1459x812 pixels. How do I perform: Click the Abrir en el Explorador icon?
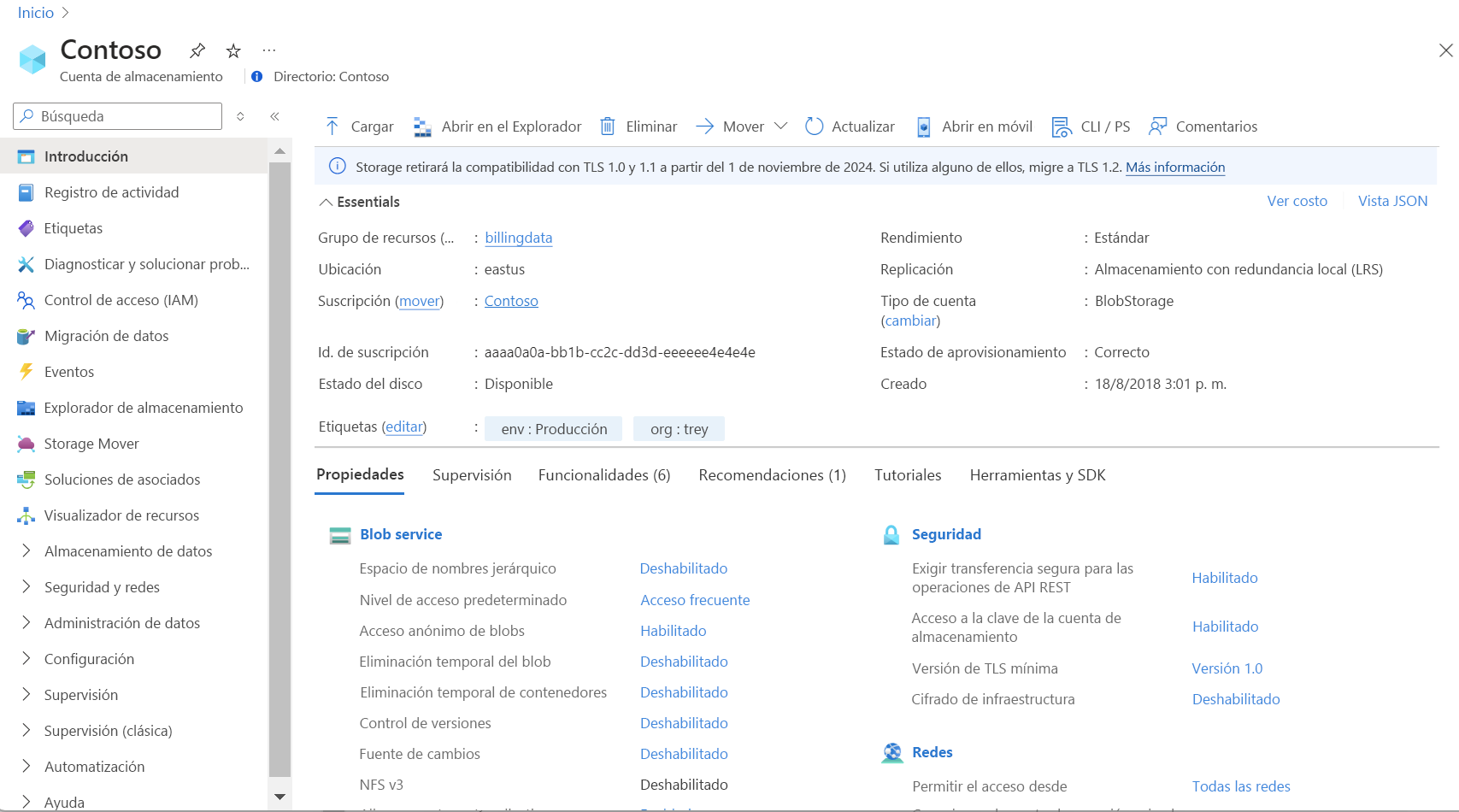422,127
